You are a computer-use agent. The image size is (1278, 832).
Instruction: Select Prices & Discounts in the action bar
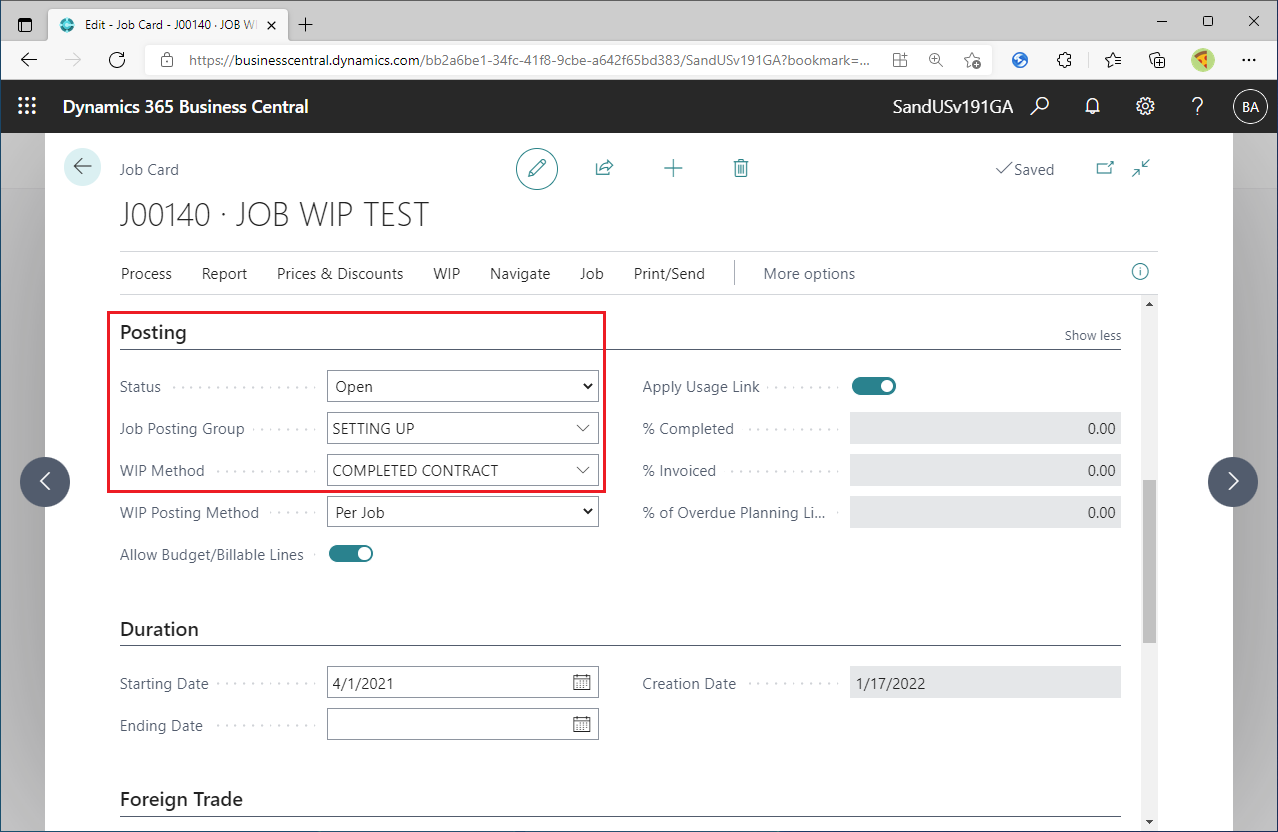(x=340, y=273)
